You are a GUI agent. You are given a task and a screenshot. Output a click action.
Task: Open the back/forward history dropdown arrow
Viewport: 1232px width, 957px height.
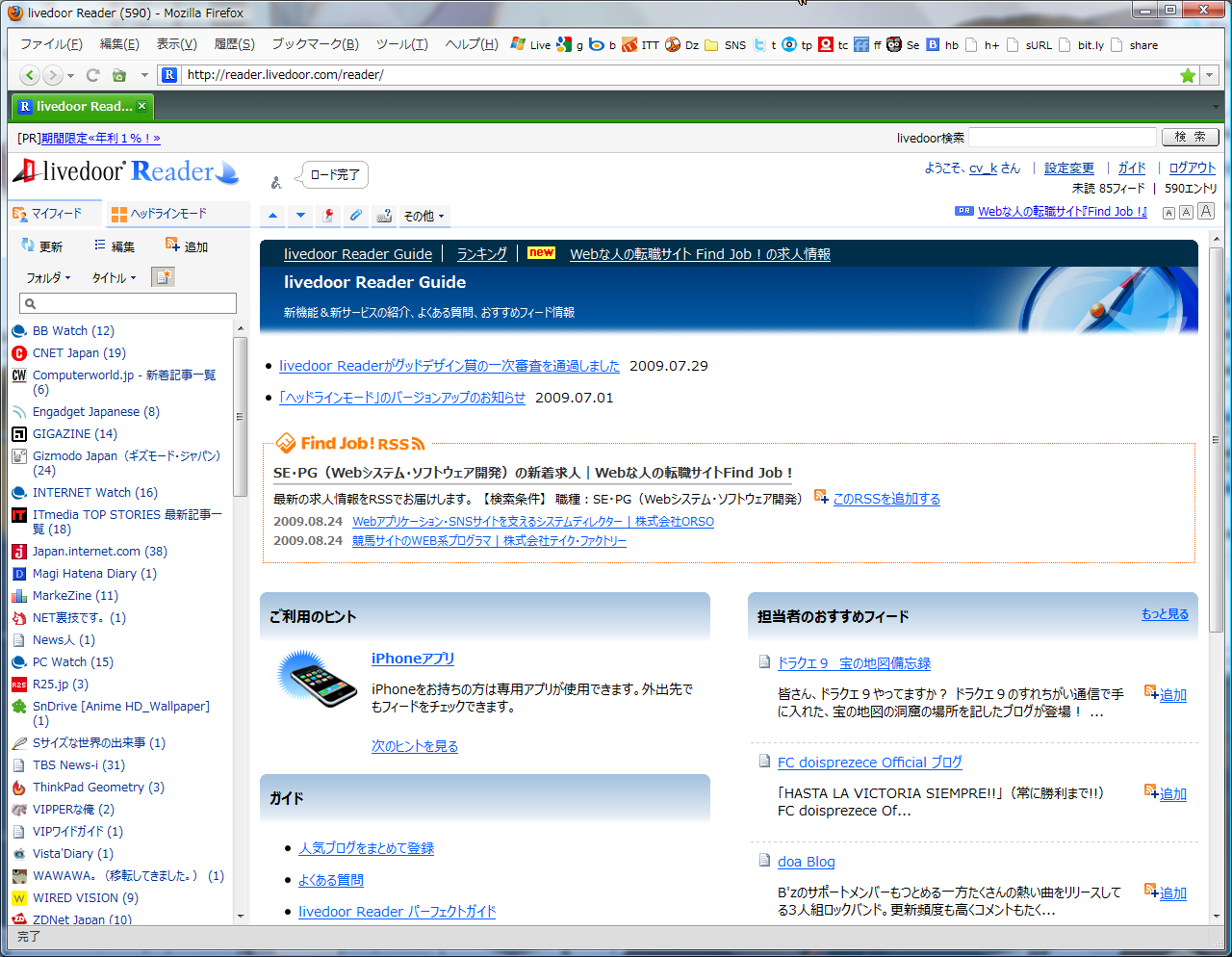[71, 75]
